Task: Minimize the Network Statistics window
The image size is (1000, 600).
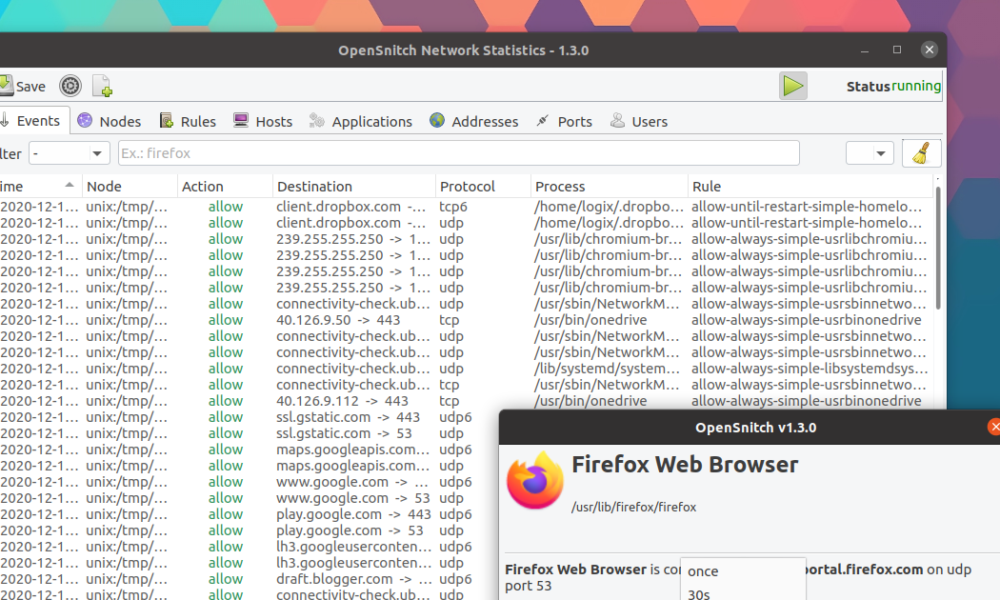Action: tap(865, 50)
